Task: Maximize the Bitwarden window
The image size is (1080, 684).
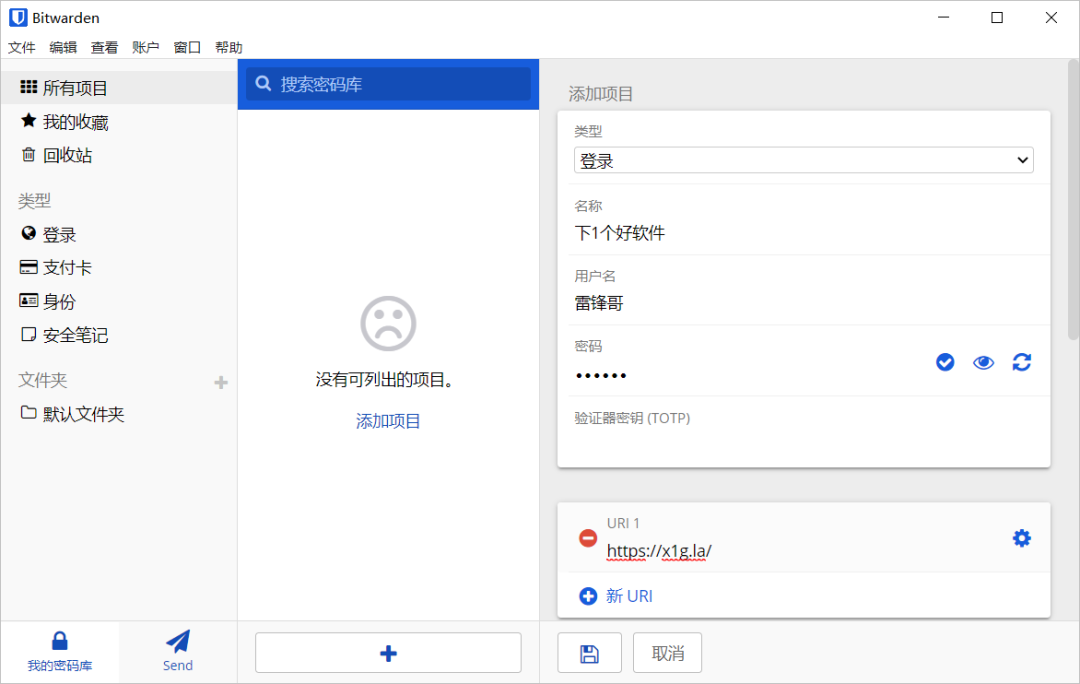Action: 997,17
